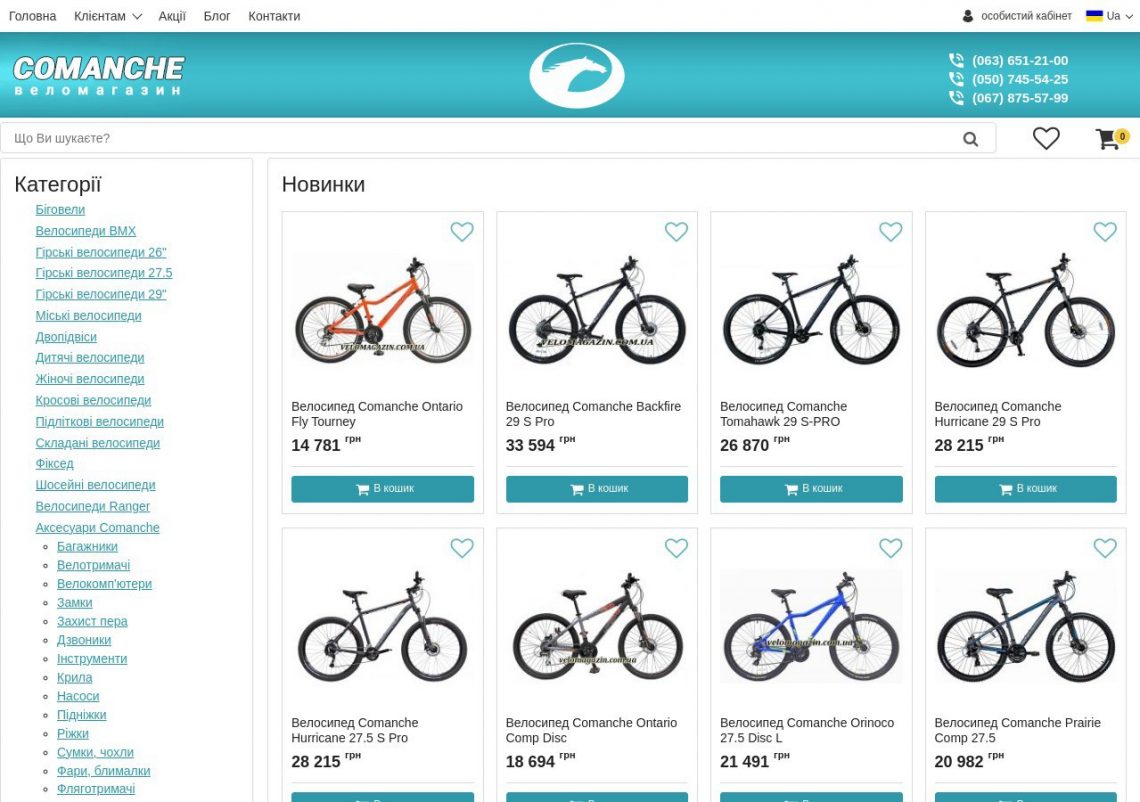Click the Comanche веломагазин logo
The height and width of the screenshot is (802, 1140).
point(99,76)
